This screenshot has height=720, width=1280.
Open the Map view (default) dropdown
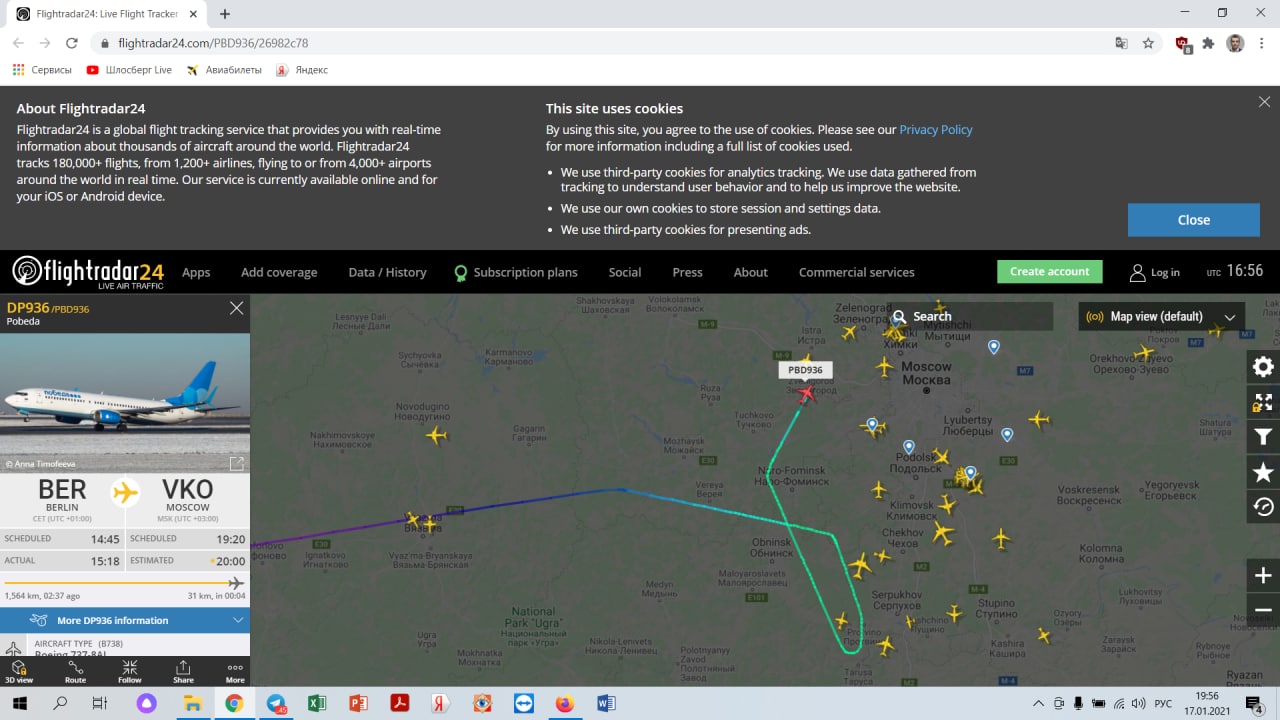[x=1161, y=316]
